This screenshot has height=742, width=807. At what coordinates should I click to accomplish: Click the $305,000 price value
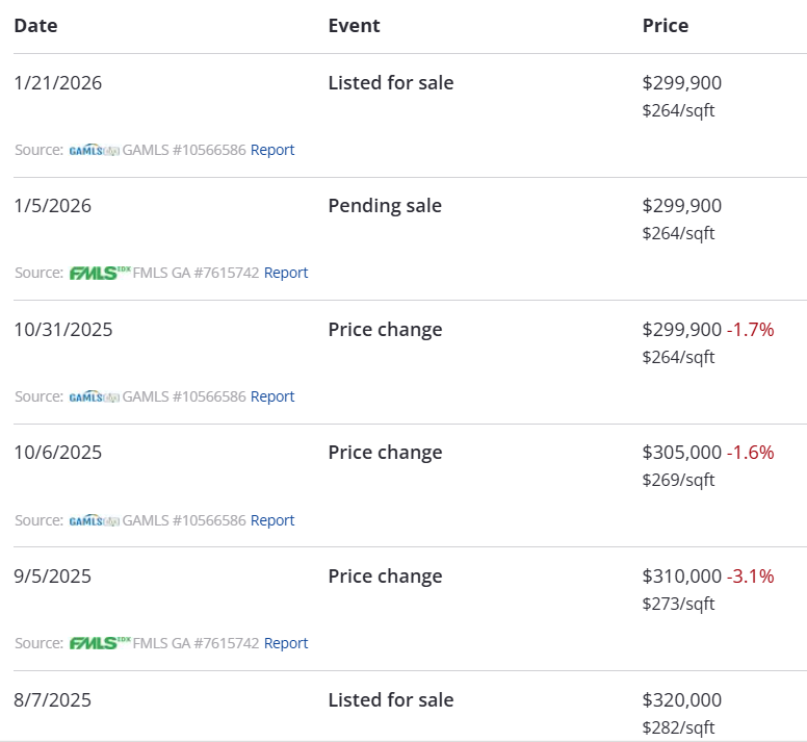682,453
